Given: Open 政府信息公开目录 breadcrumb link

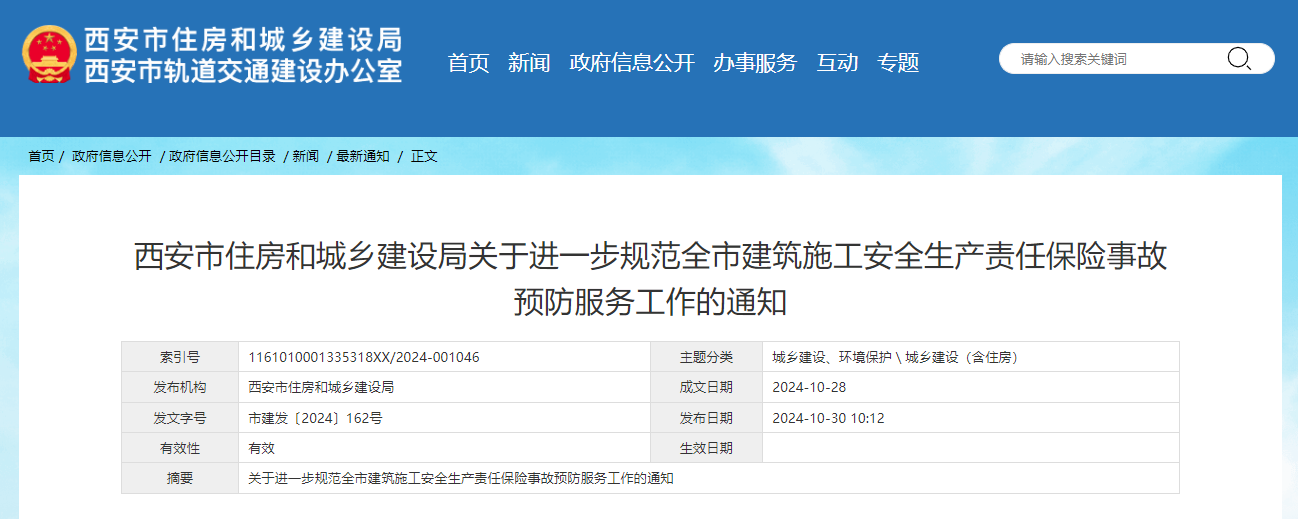Looking at the screenshot, I should (222, 156).
